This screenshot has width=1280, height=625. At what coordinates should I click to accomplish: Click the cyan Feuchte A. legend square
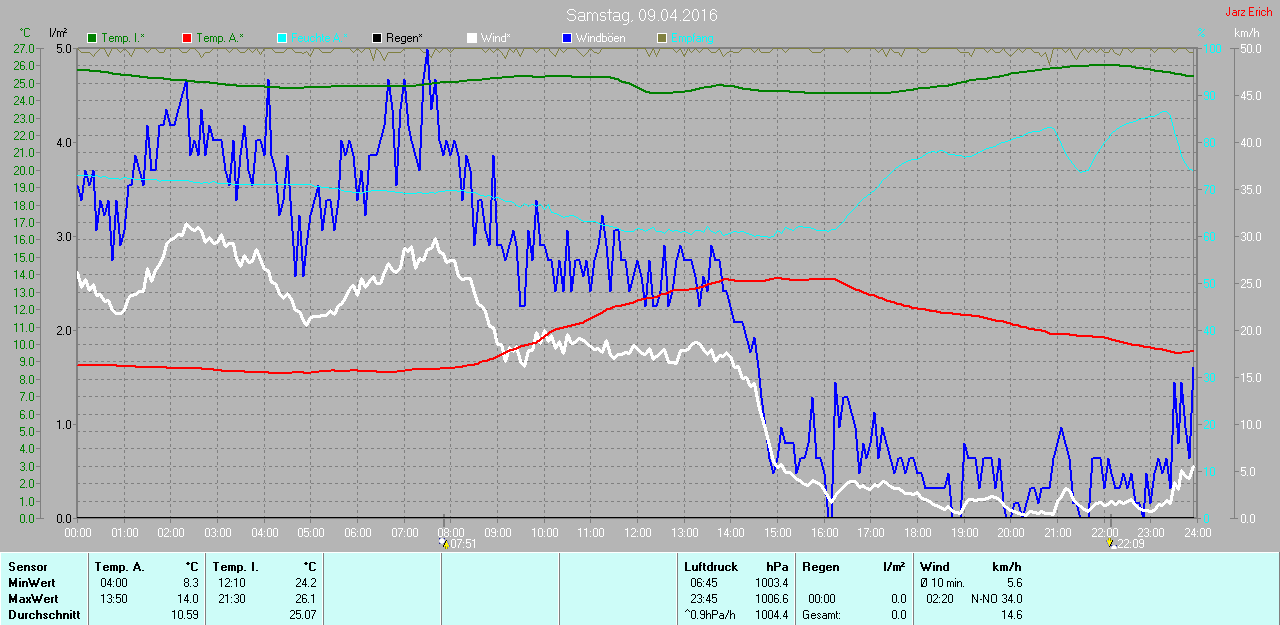[282, 38]
